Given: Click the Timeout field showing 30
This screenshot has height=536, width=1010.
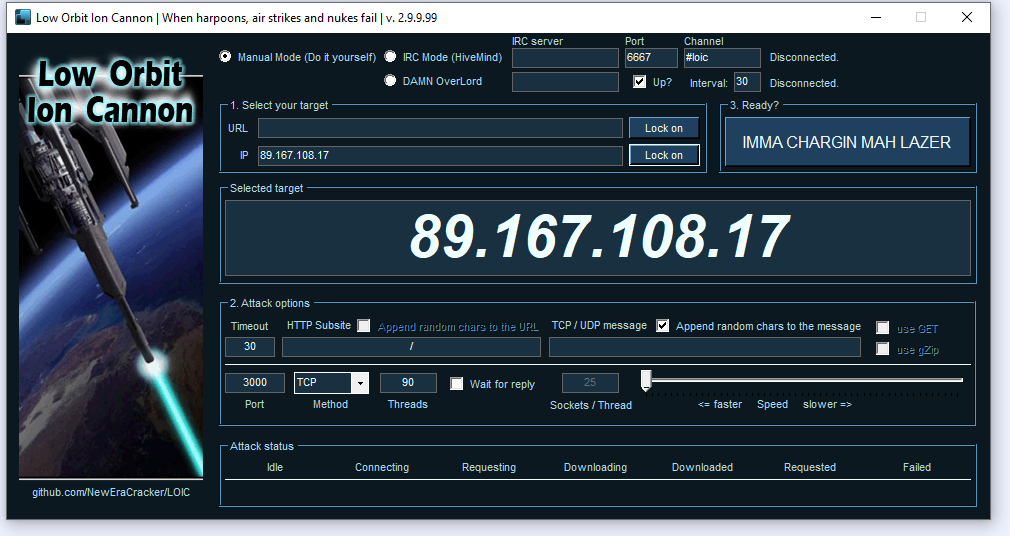Looking at the screenshot, I should 250,347.
